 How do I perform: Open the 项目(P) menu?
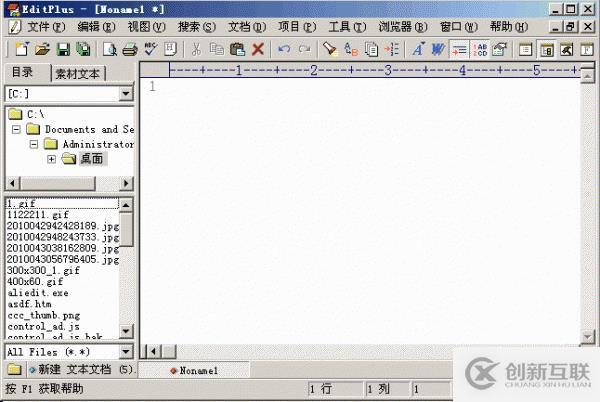(x=297, y=27)
